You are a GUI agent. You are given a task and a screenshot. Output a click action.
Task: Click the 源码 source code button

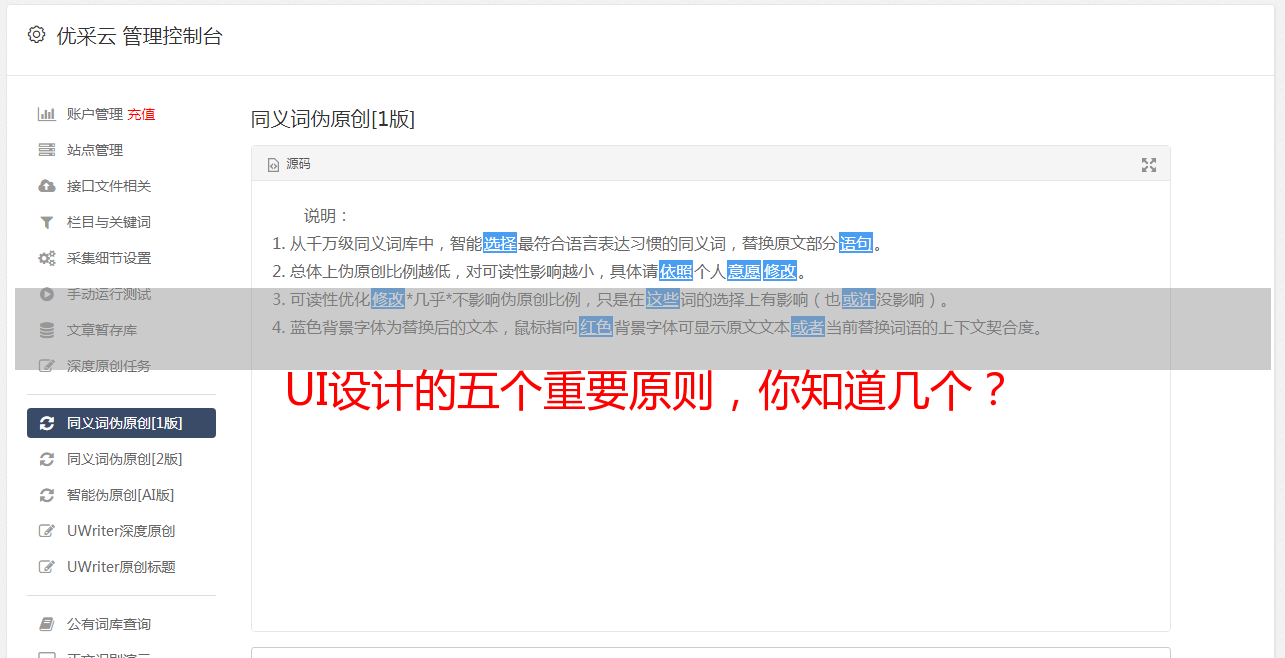coord(289,164)
